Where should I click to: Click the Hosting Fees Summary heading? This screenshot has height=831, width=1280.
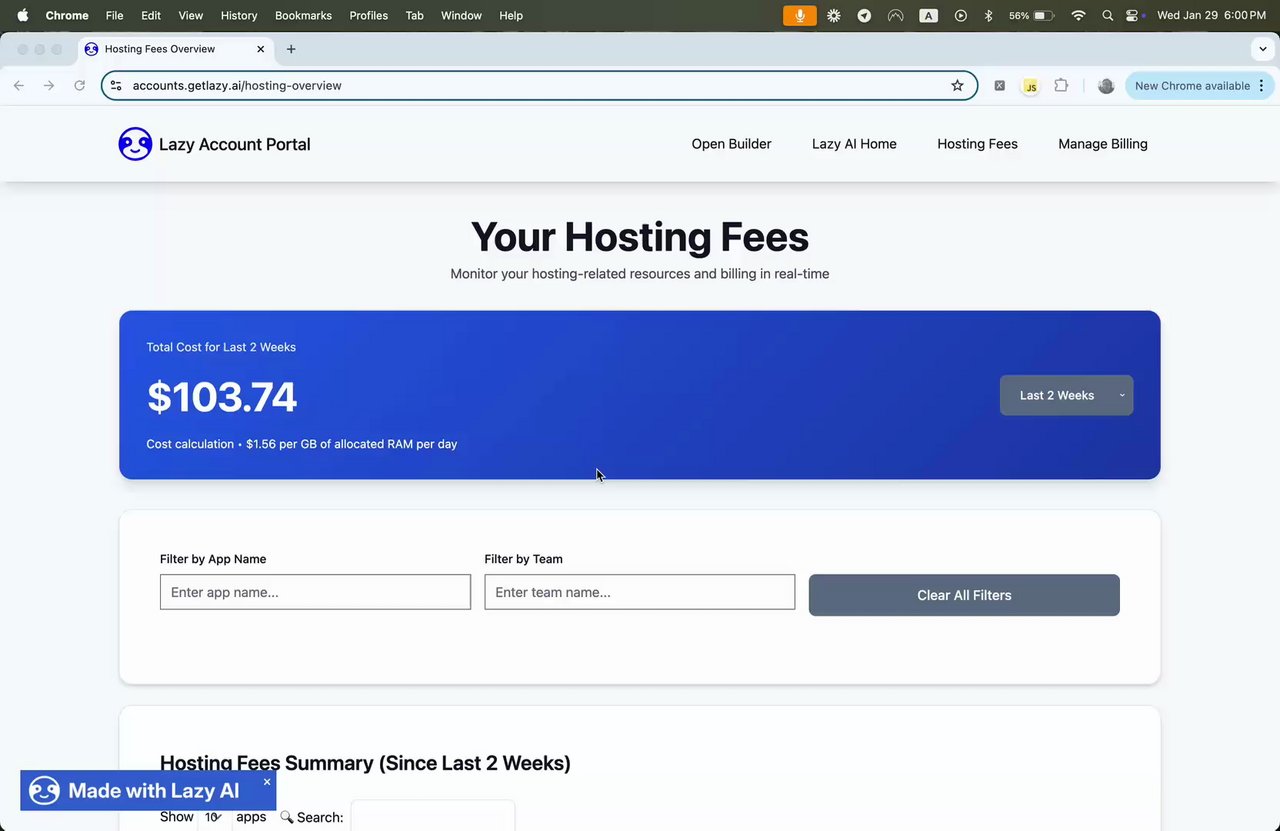365,763
